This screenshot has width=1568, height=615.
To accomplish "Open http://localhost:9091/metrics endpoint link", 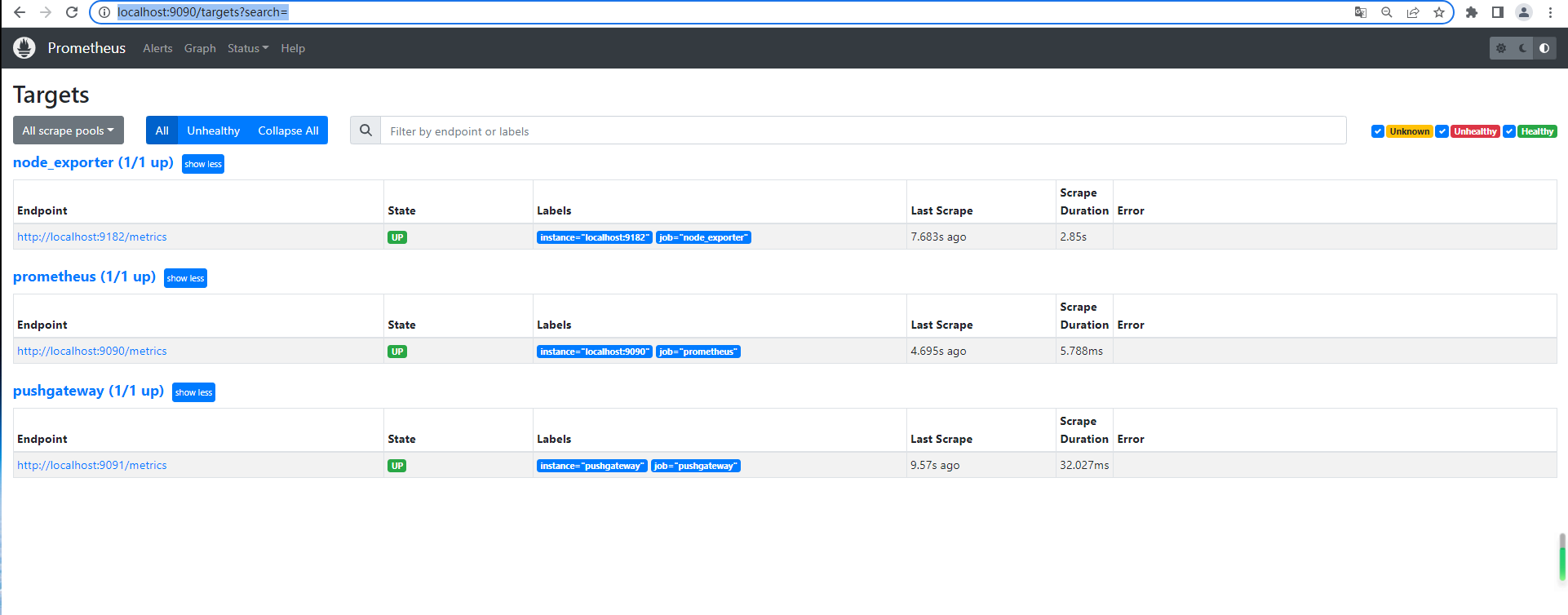I will (92, 465).
